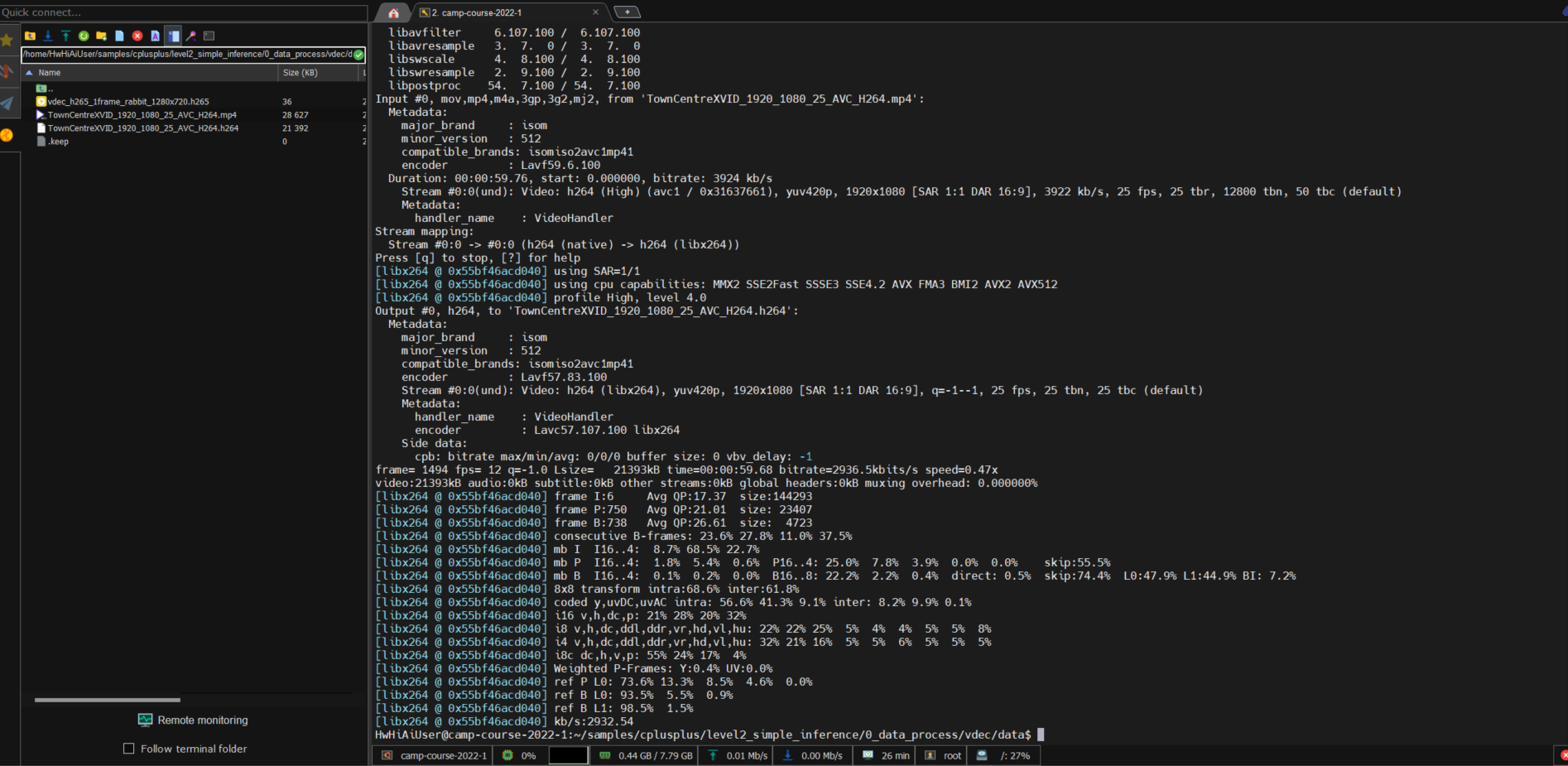Open the Tools knife sidebar tab
The image size is (1568, 766).
(7, 71)
